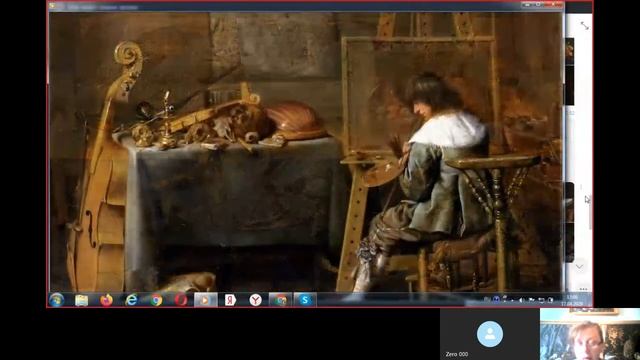Launch Internet Explorer from the taskbar
The width and height of the screenshot is (640, 360).
click(x=131, y=300)
